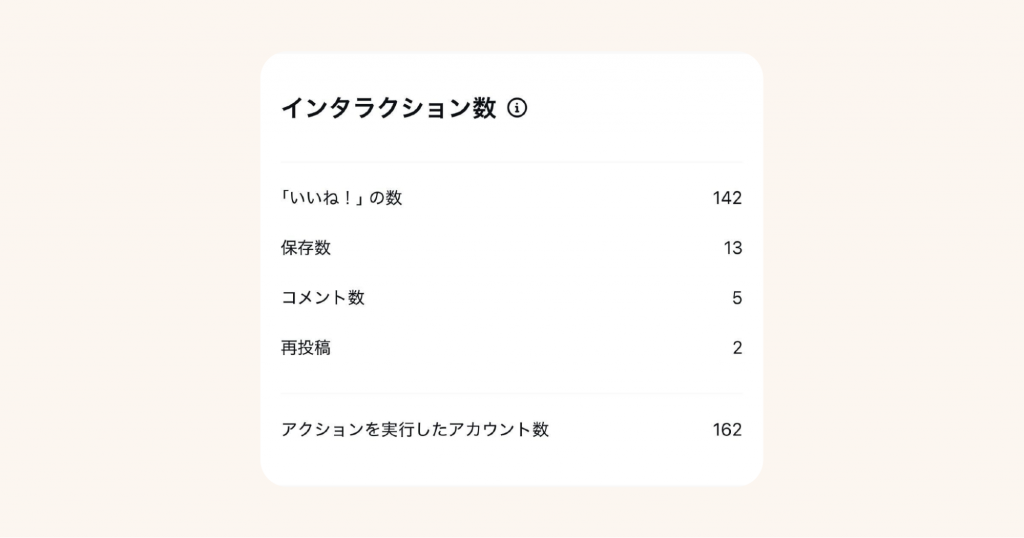Select the 保存数 label
Image resolution: width=1024 pixels, height=538 pixels.
pyautogui.click(x=306, y=248)
